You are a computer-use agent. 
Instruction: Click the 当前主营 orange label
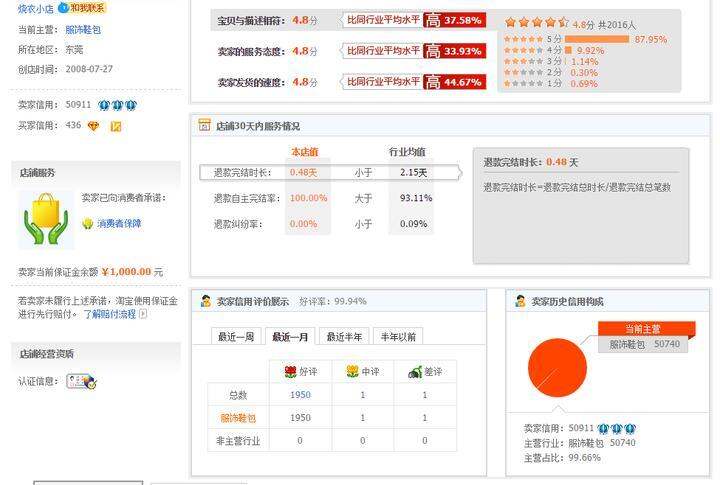click(647, 329)
